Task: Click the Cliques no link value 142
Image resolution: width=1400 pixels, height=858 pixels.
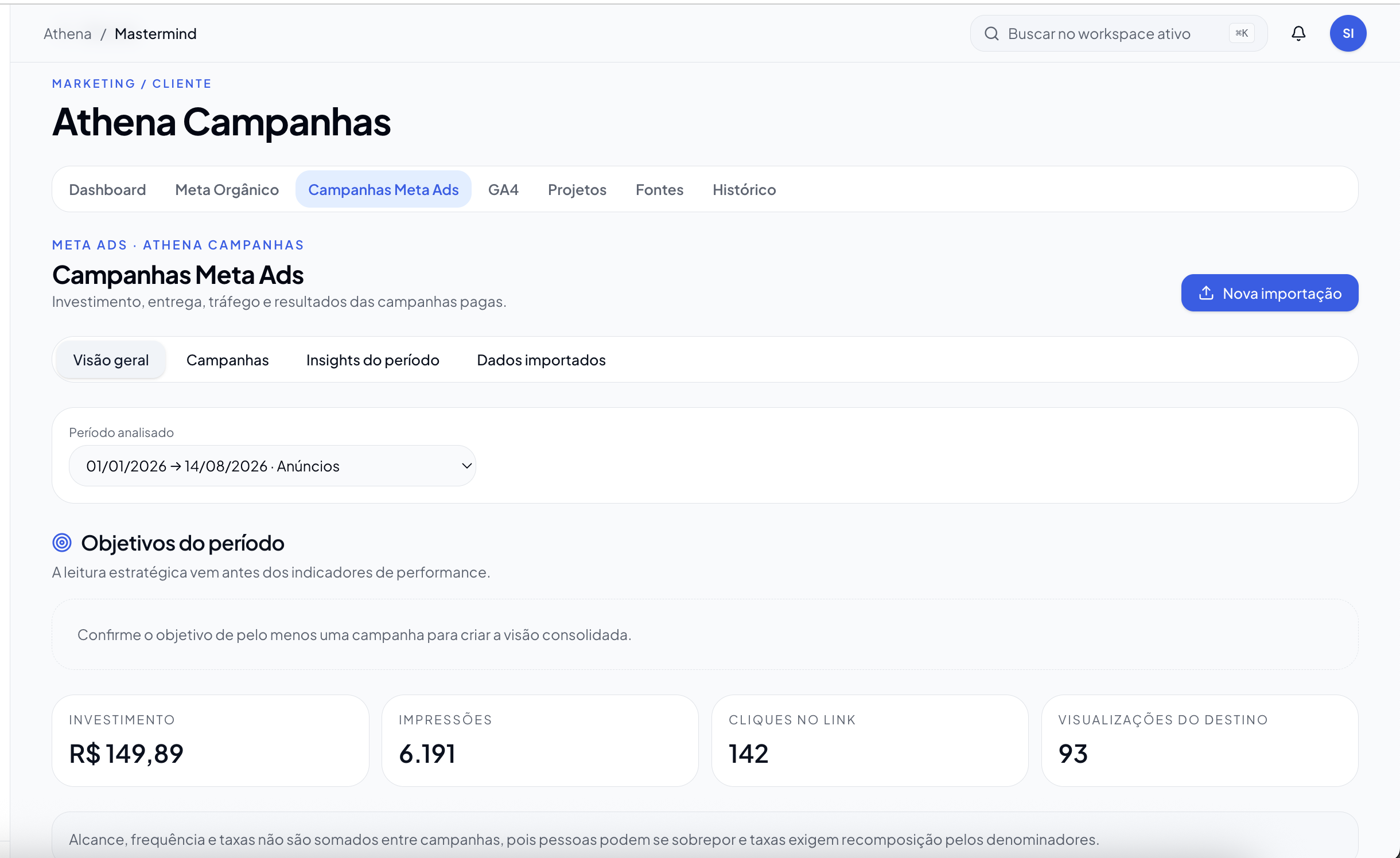Action: click(x=748, y=754)
